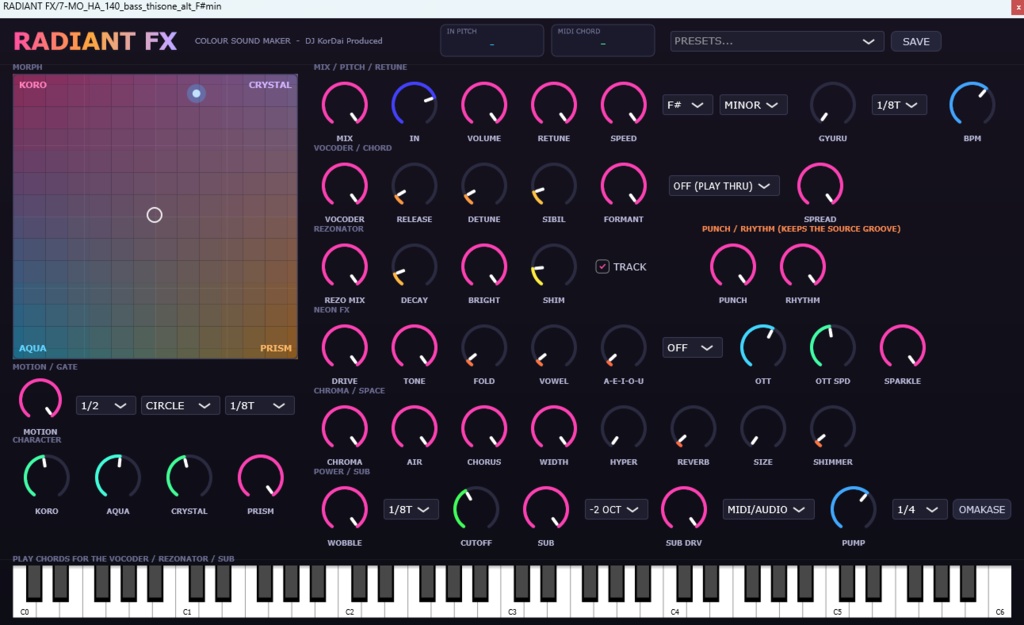Click the CHORUS knob

click(x=484, y=428)
